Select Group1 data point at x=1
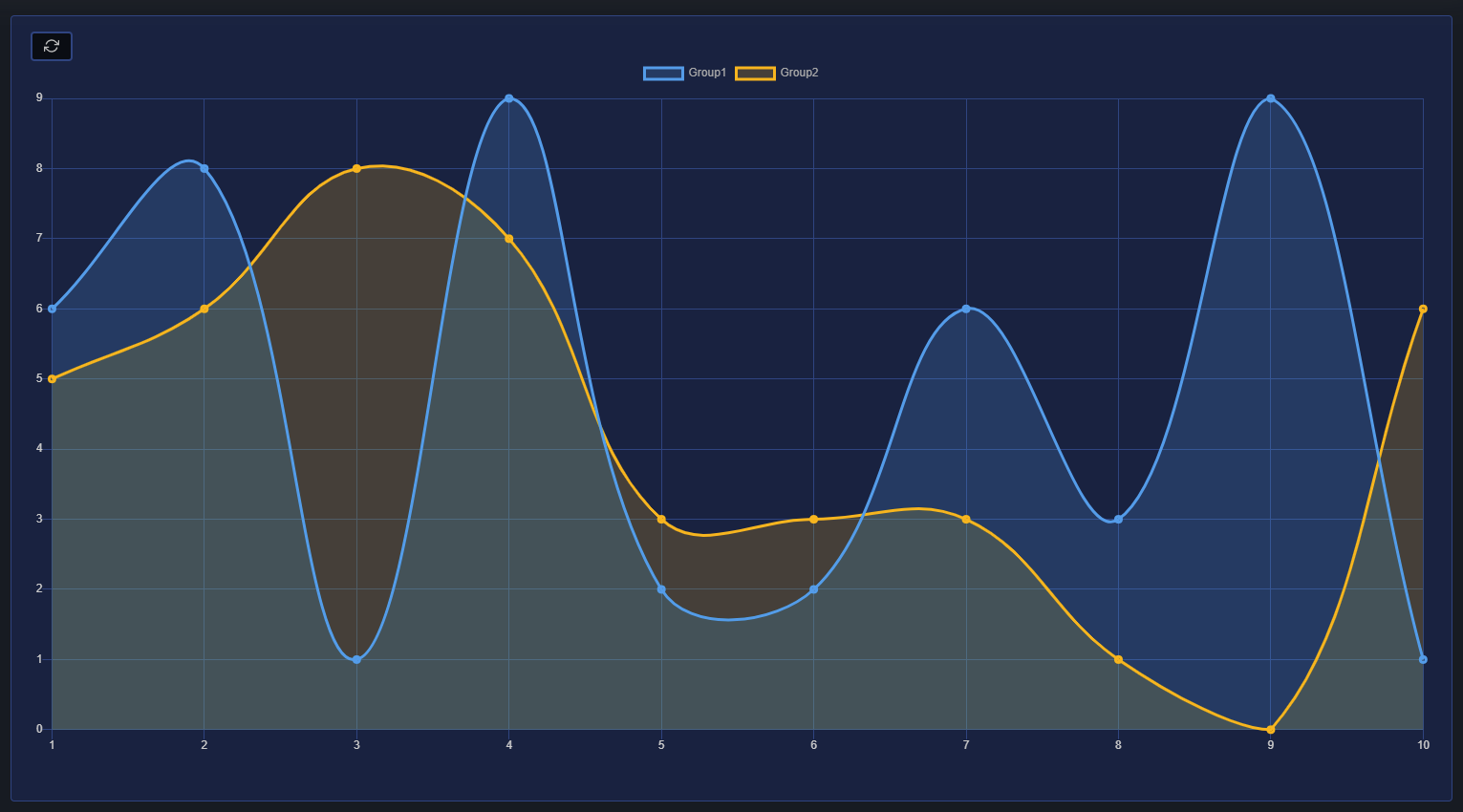1463x812 pixels. 52,309
